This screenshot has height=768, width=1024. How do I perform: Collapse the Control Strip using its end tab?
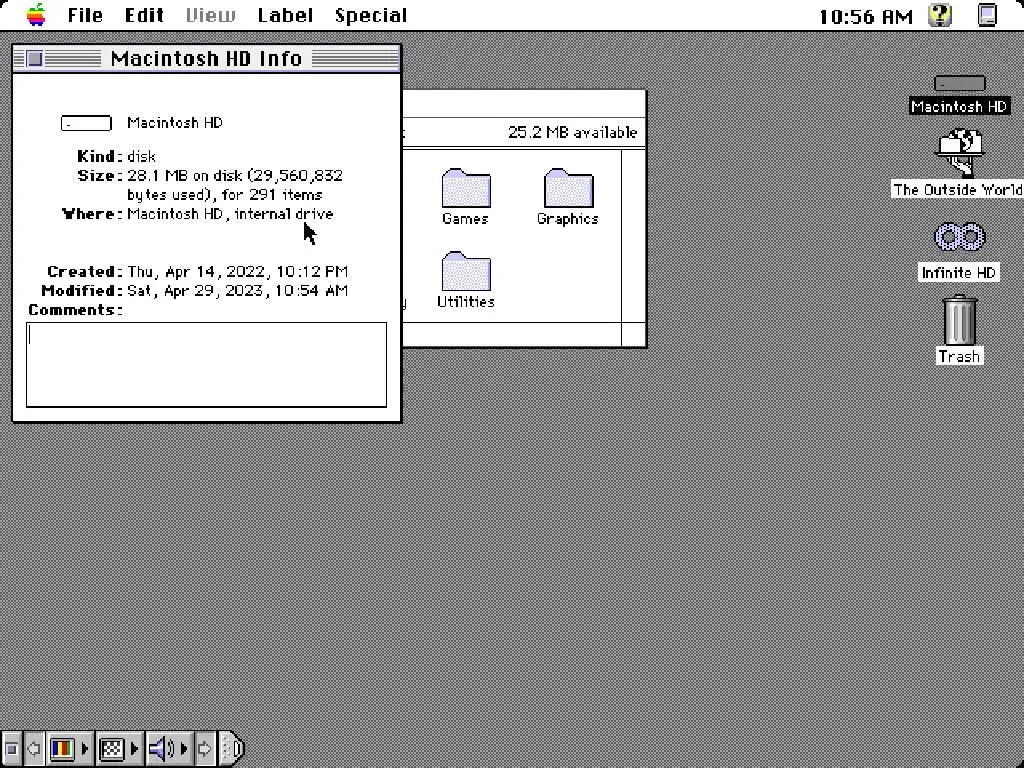[x=231, y=748]
